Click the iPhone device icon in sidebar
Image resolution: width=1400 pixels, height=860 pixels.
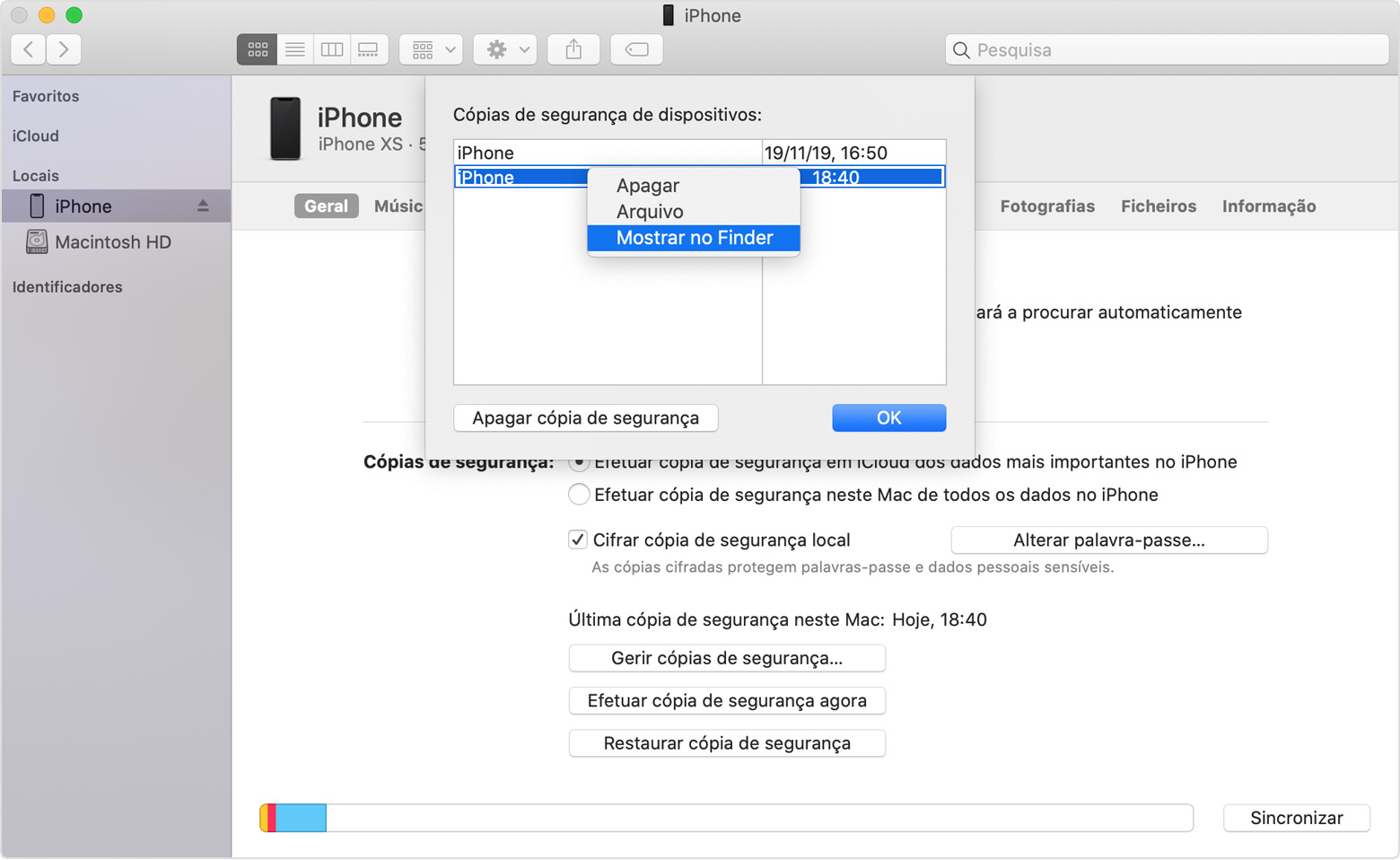(37, 206)
